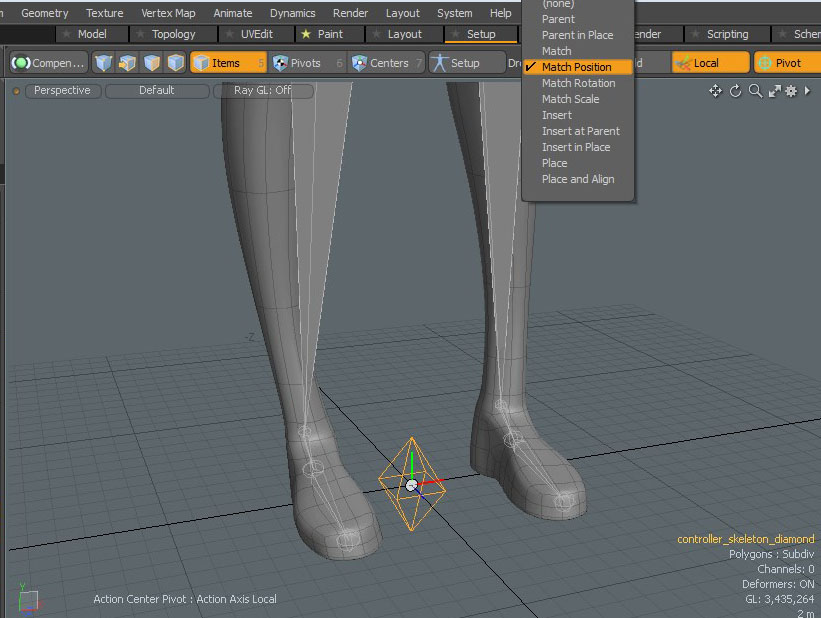Choose Parent in Place option

point(578,35)
